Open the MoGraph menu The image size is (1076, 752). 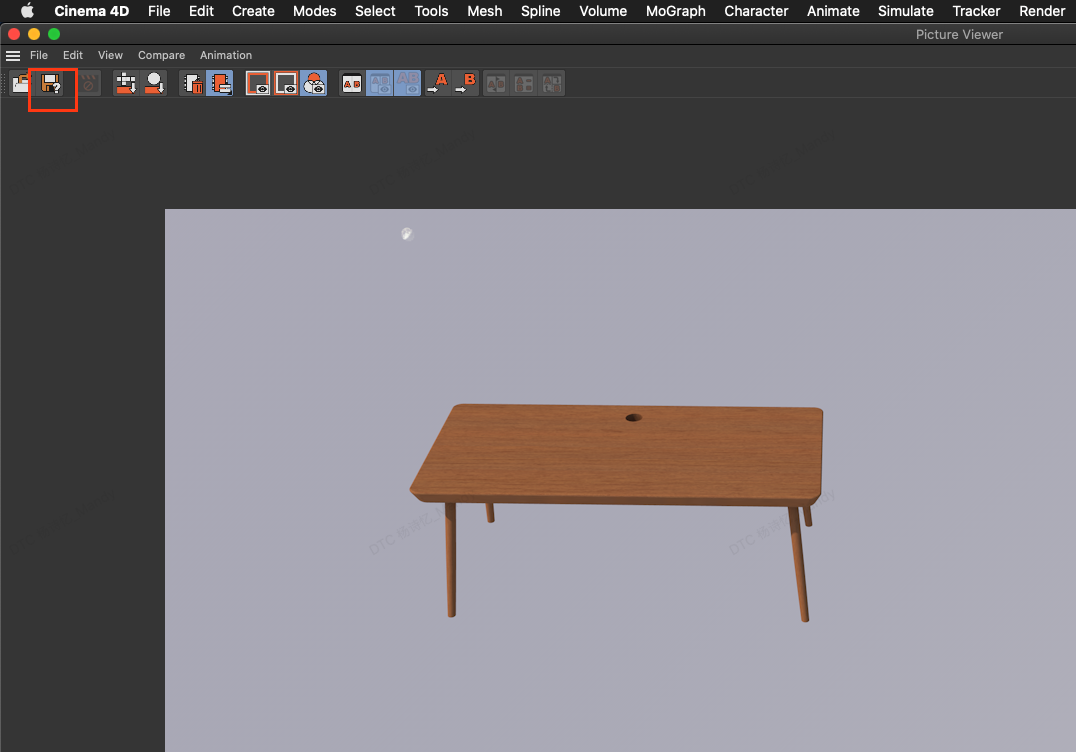coord(676,11)
